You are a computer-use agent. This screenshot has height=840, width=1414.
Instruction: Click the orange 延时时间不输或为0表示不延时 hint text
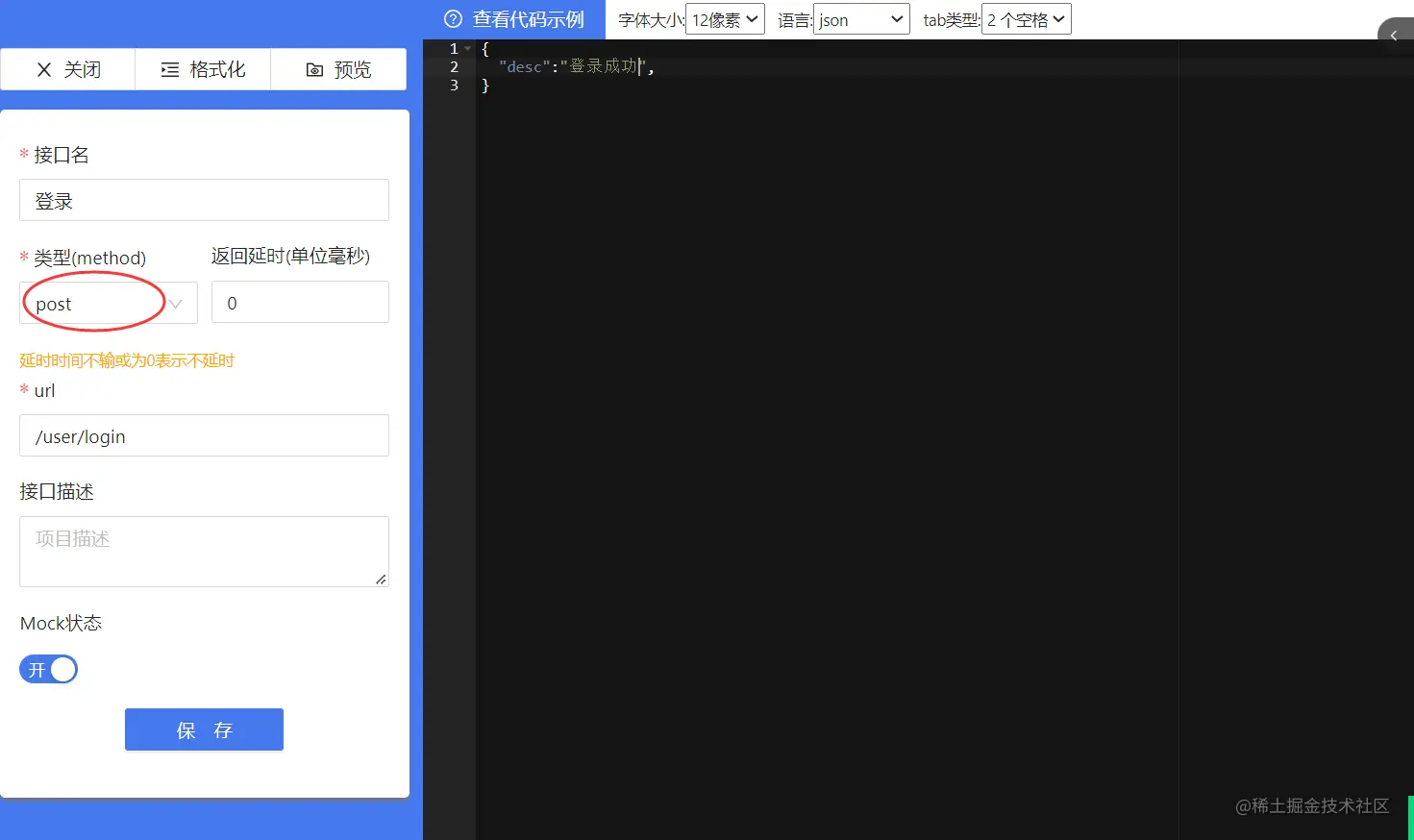coord(127,360)
